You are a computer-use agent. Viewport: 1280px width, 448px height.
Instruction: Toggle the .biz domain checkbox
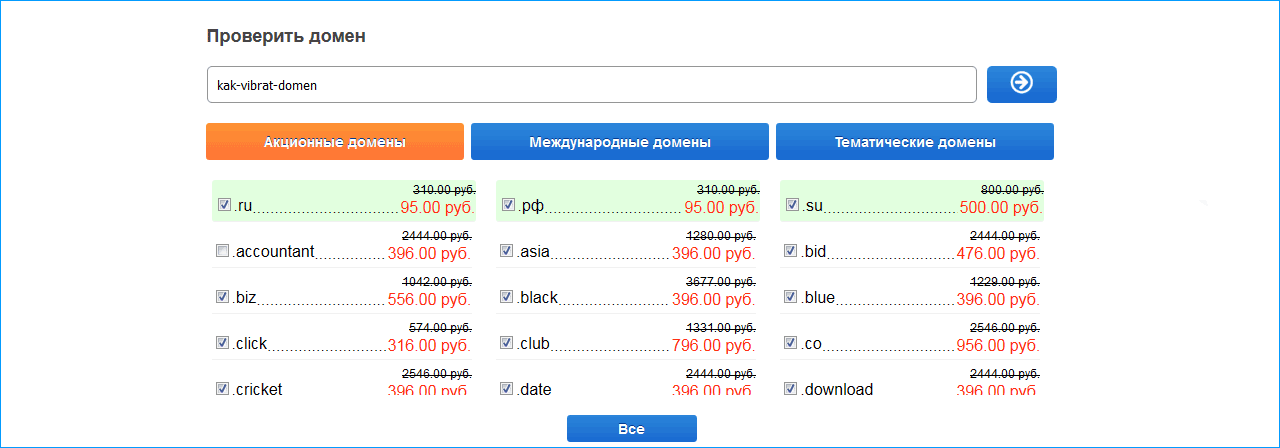(x=223, y=297)
